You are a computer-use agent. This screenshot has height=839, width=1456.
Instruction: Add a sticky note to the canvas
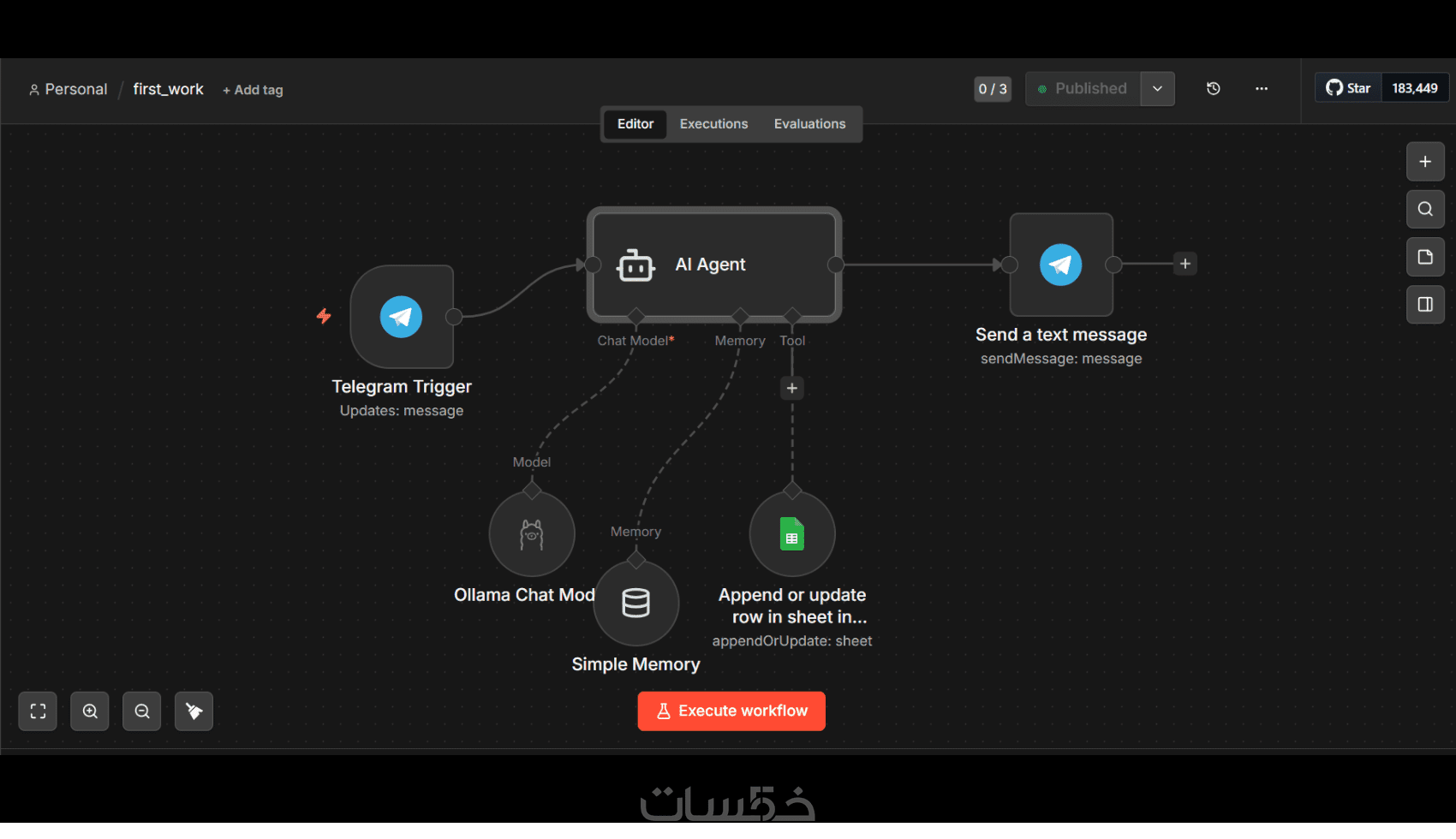pyautogui.click(x=1425, y=257)
